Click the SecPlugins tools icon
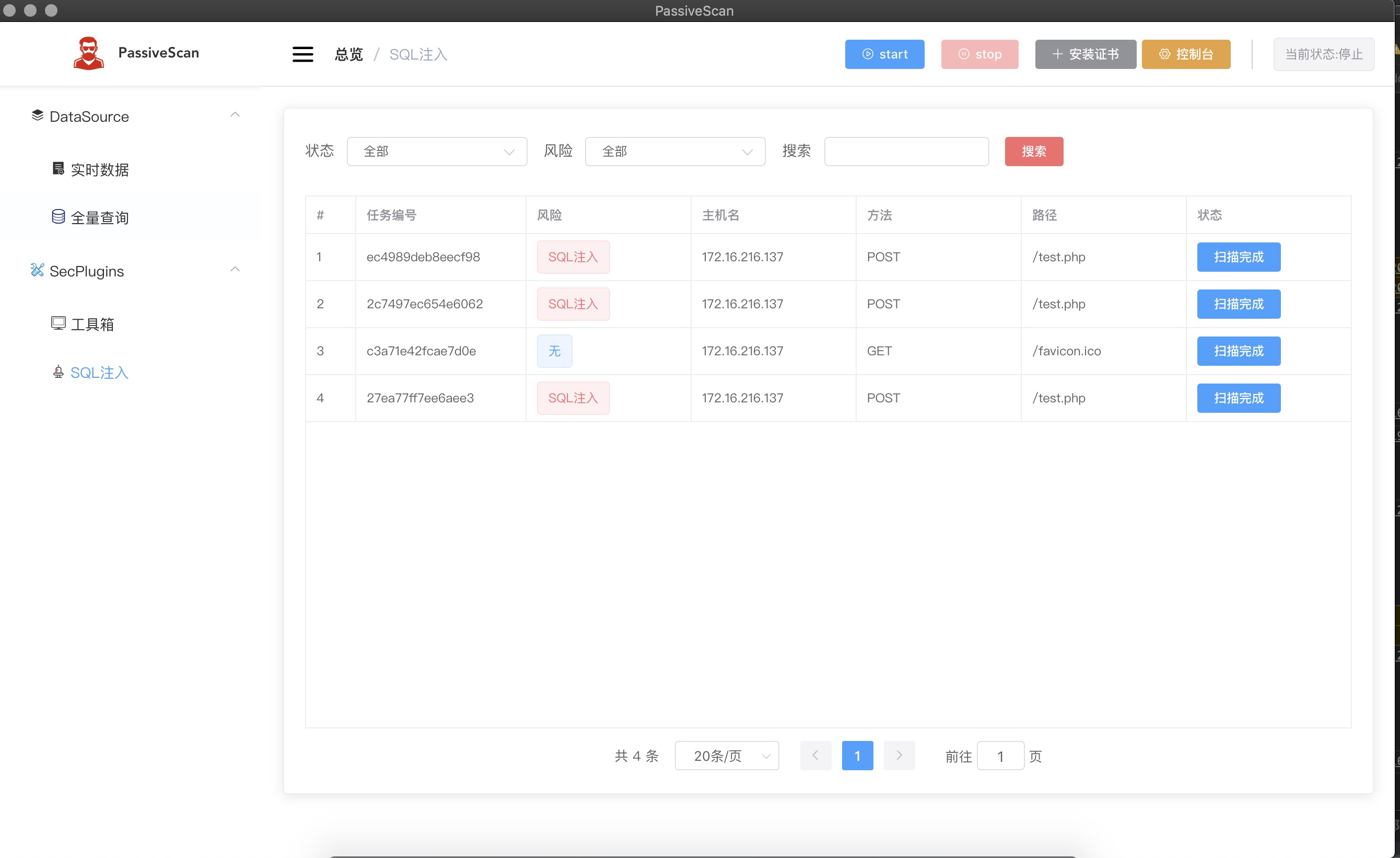The height and width of the screenshot is (858, 1400). [x=38, y=271]
